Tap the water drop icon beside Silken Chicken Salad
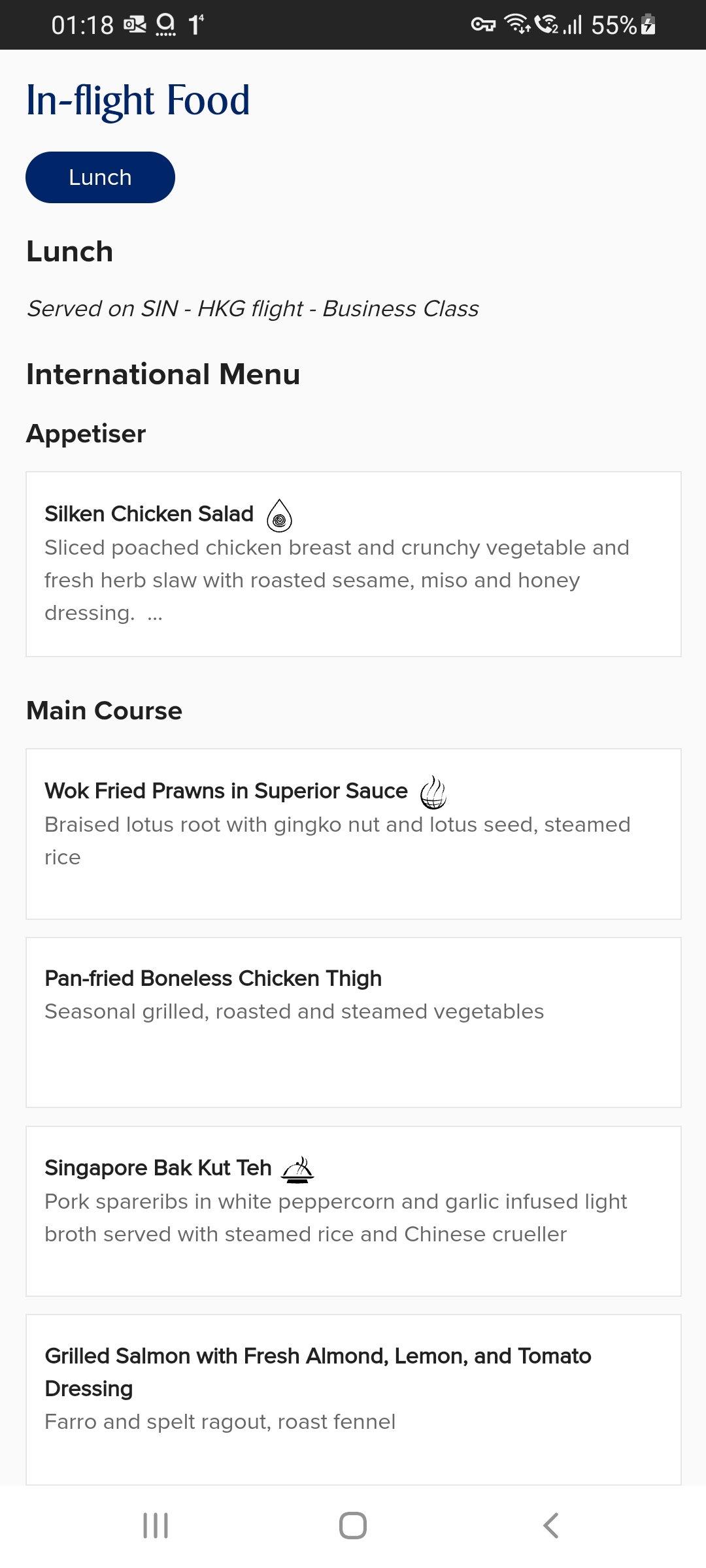The image size is (706, 1568). coord(279,515)
